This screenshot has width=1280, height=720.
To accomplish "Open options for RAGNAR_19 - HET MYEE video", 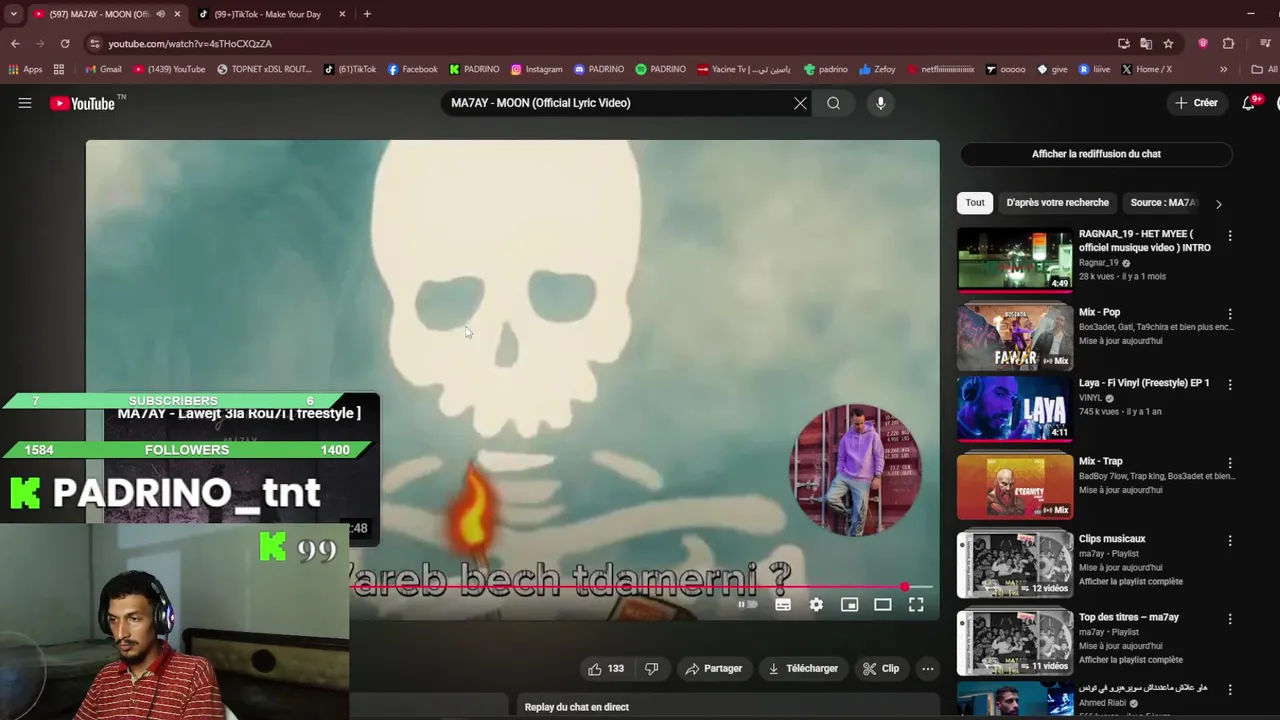I will (1230, 236).
